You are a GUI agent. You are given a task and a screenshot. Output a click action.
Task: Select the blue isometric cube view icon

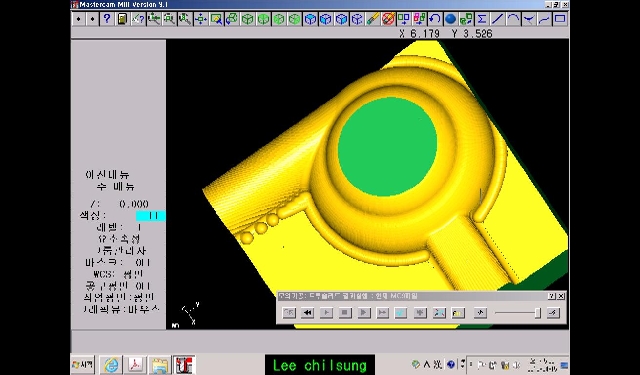click(310, 19)
